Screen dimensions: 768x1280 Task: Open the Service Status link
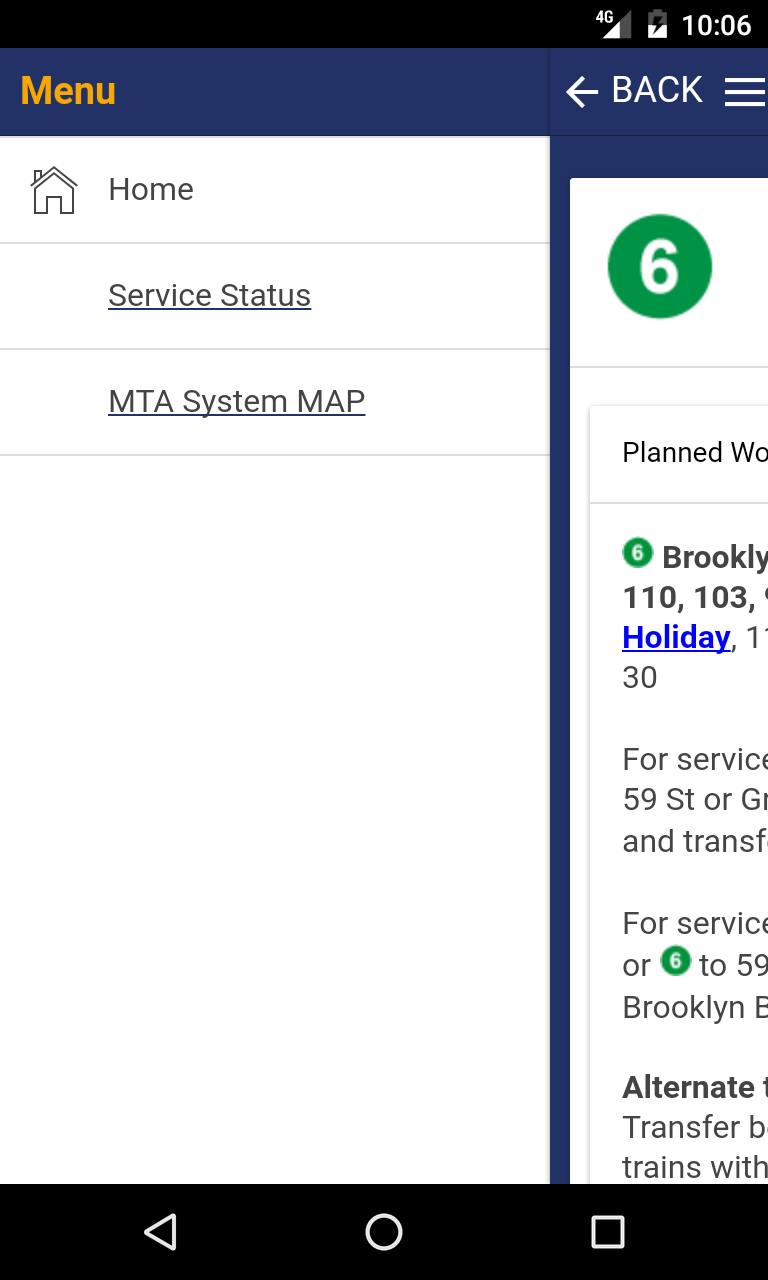pyautogui.click(x=209, y=296)
